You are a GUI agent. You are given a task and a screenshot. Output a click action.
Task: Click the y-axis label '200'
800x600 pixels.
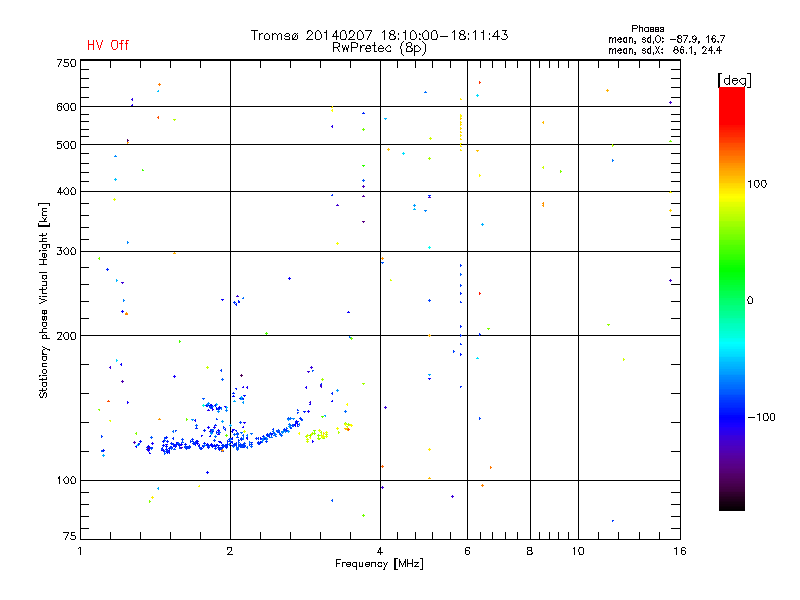tap(66, 336)
